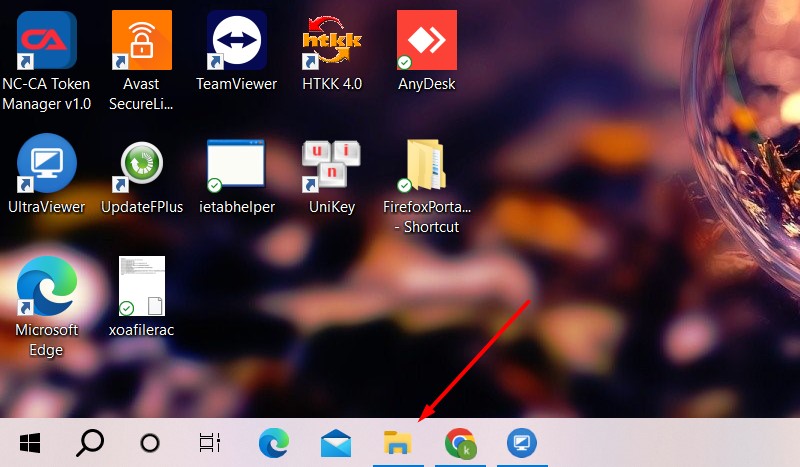Open taskbar Search magnifier
Screen dimensions: 800x467
point(90,443)
